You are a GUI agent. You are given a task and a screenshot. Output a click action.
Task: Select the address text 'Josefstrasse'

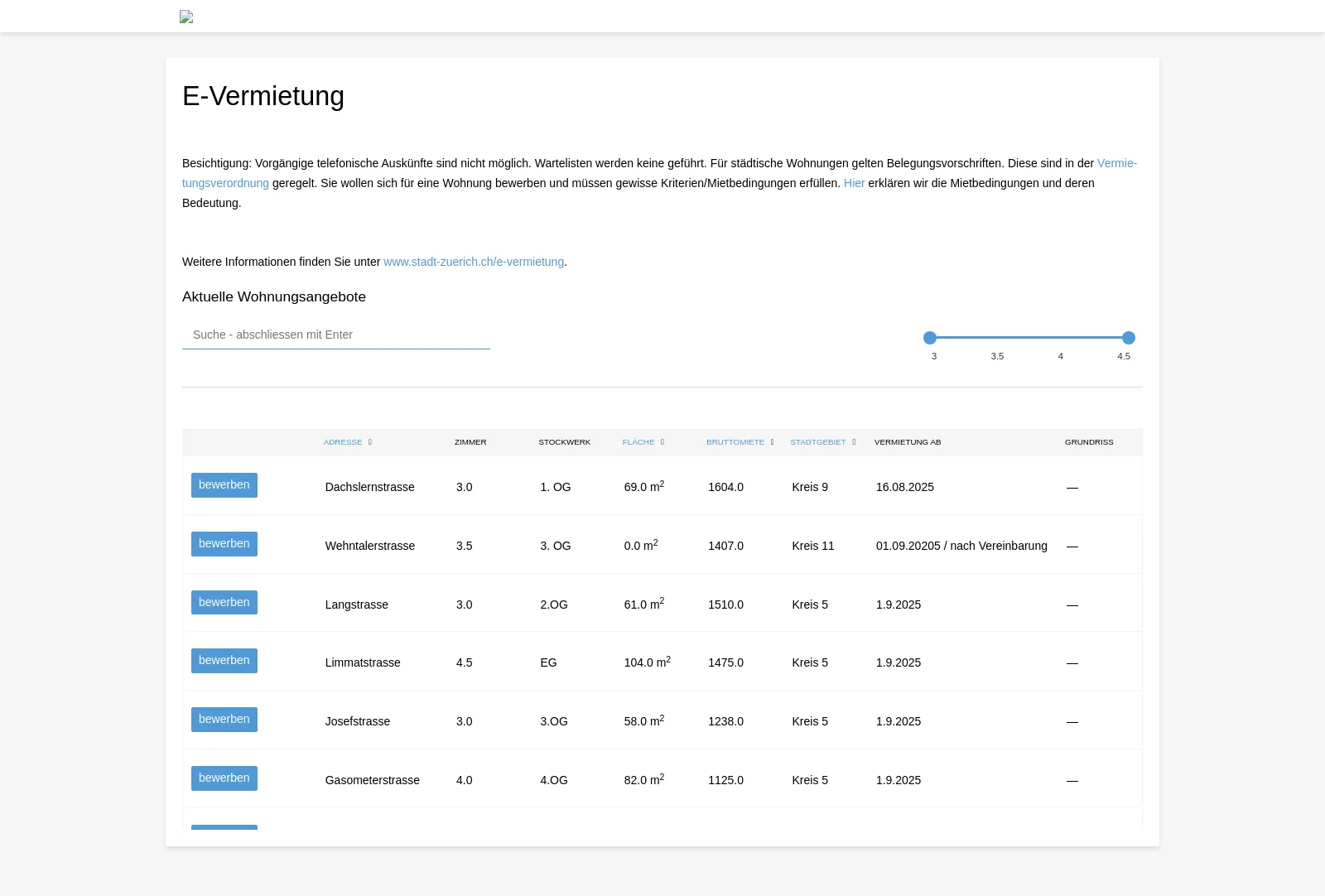pos(358,721)
